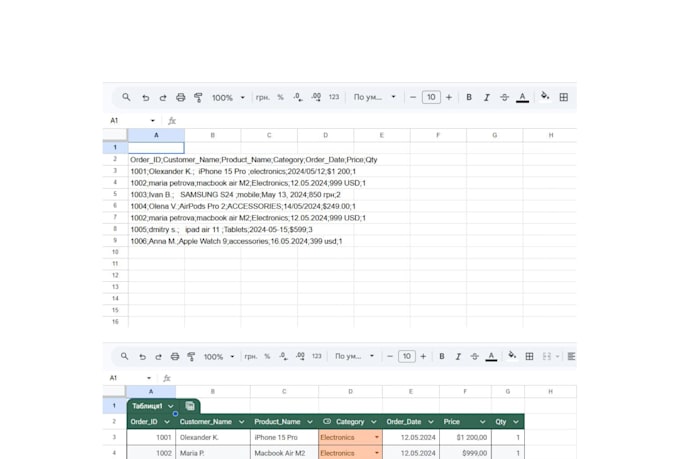This screenshot has width=680, height=459.
Task: Toggle italic in upper spreadsheet toolbar
Action: [x=487, y=98]
